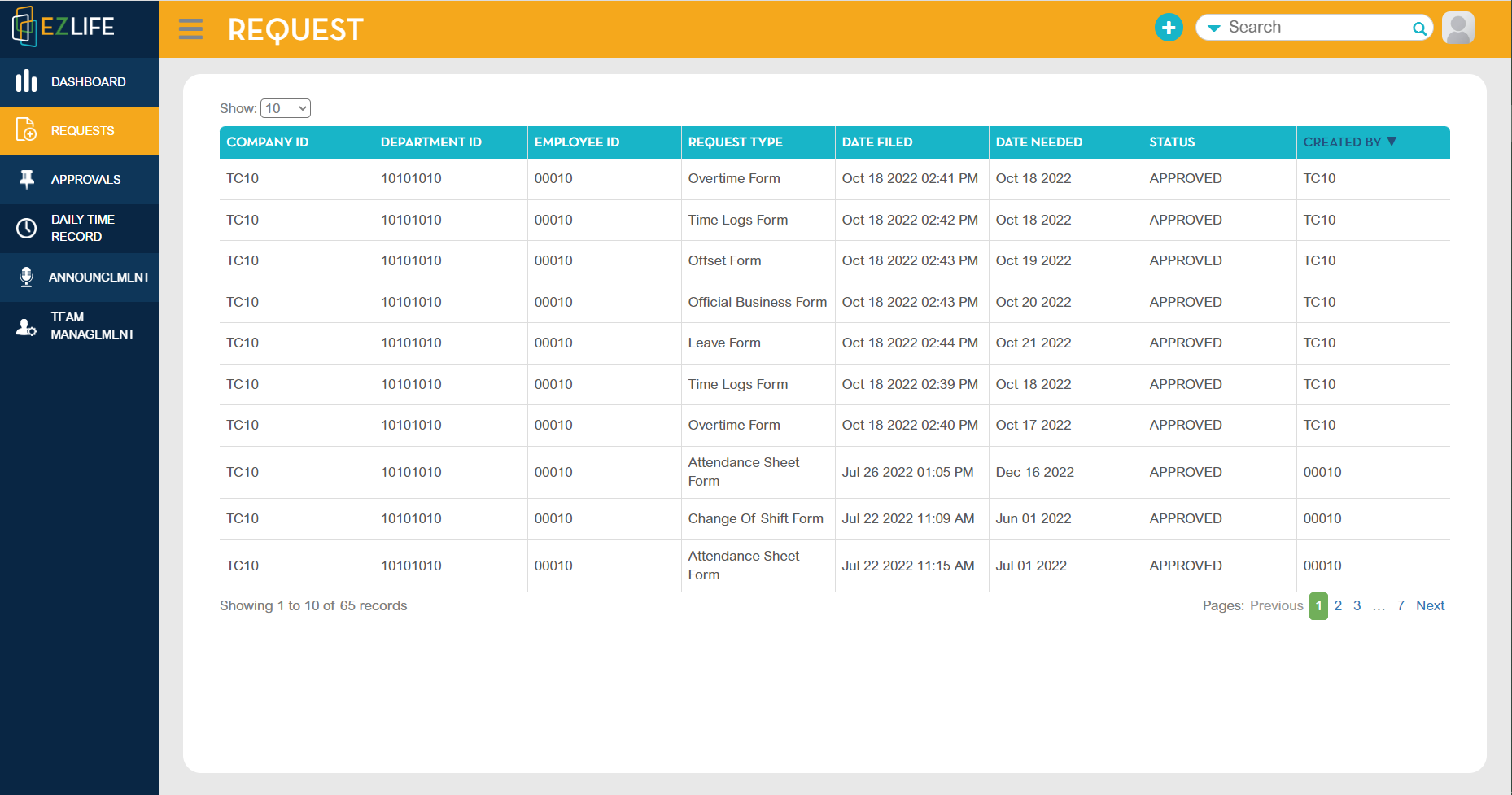This screenshot has height=795, width=1512.
Task: Click the Team Management user-gear icon
Action: [26, 326]
